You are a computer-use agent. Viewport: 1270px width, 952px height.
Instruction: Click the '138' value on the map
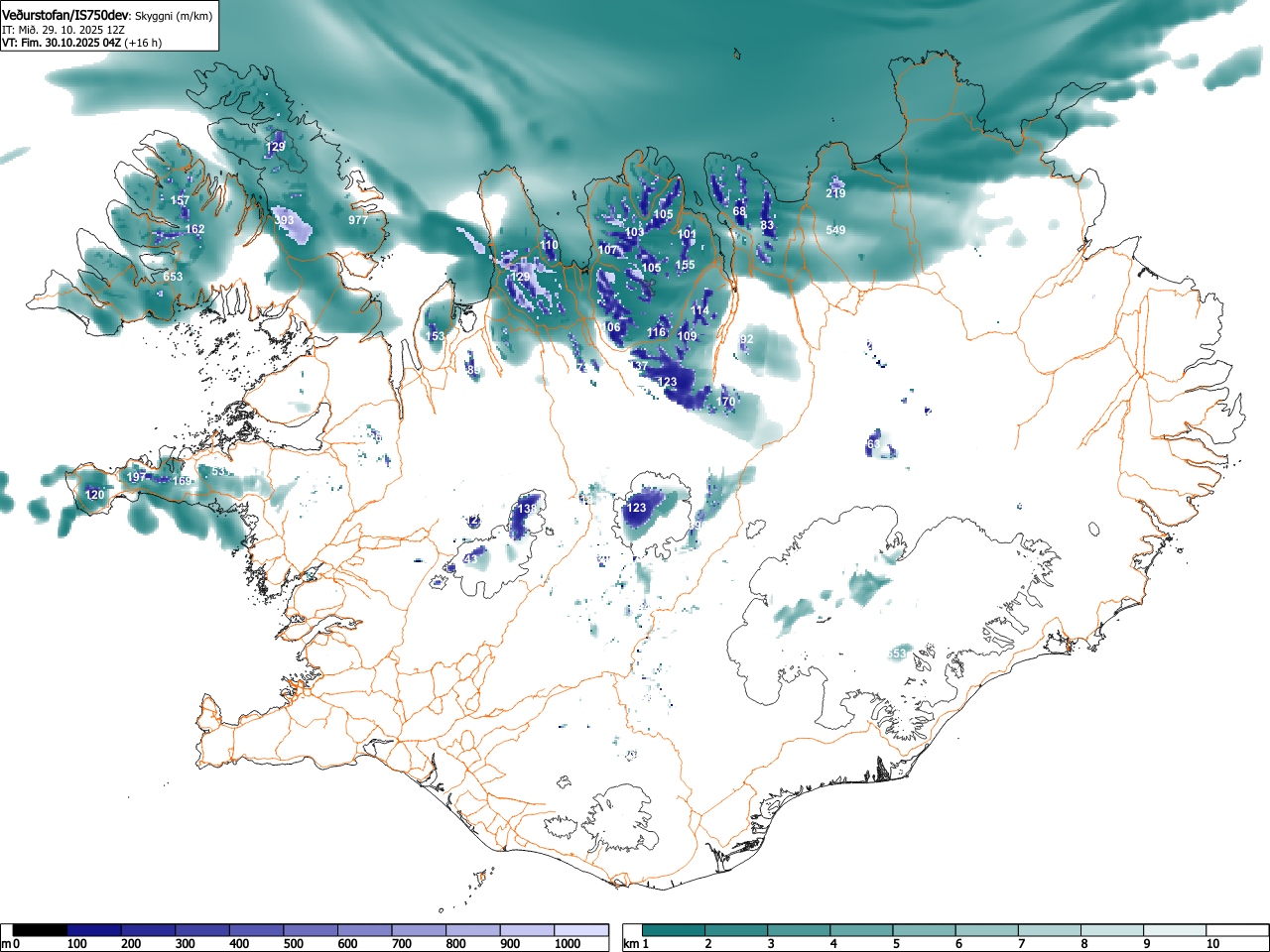[x=527, y=509]
